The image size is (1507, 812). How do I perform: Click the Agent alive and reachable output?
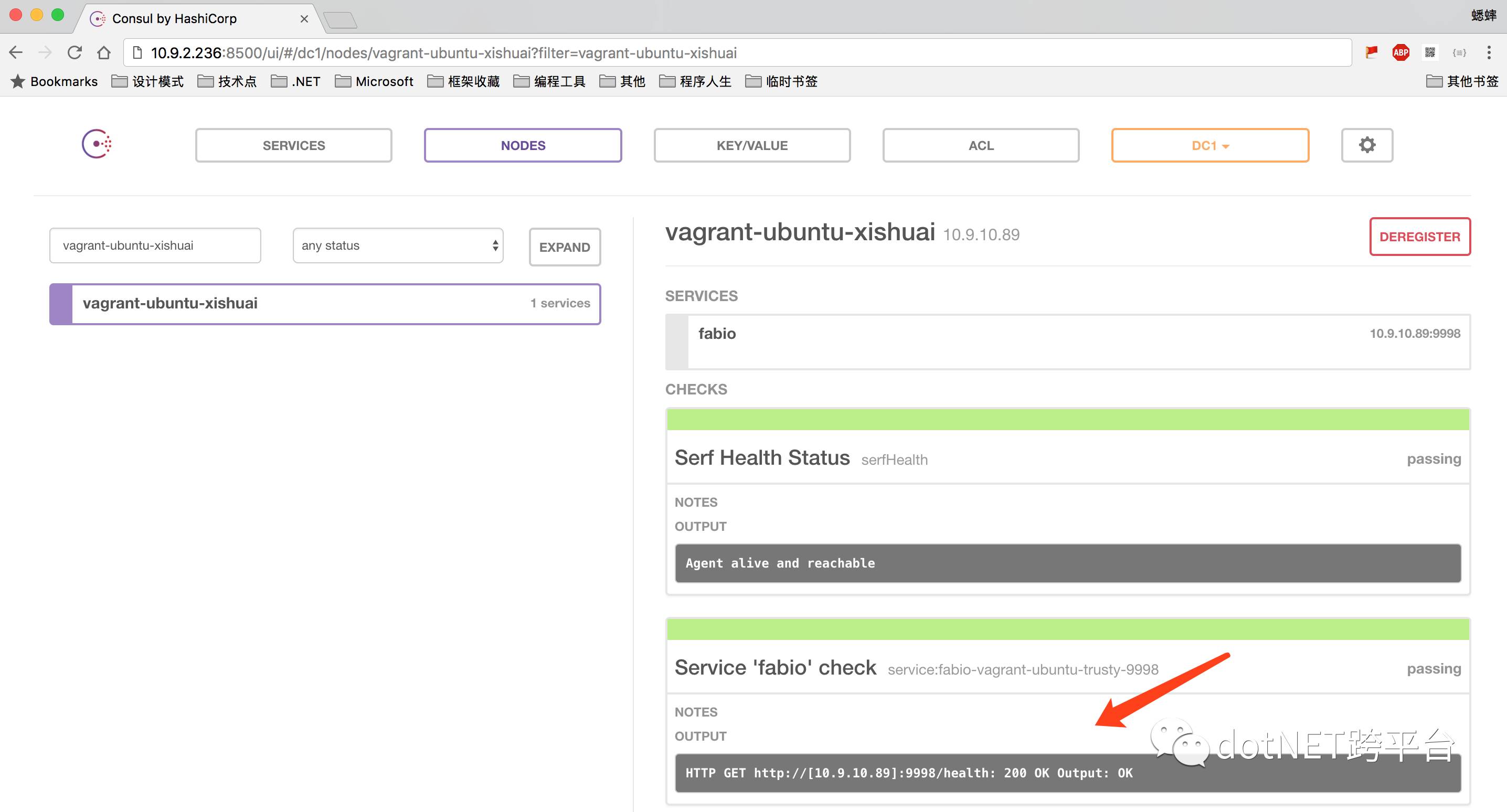pos(1068,563)
